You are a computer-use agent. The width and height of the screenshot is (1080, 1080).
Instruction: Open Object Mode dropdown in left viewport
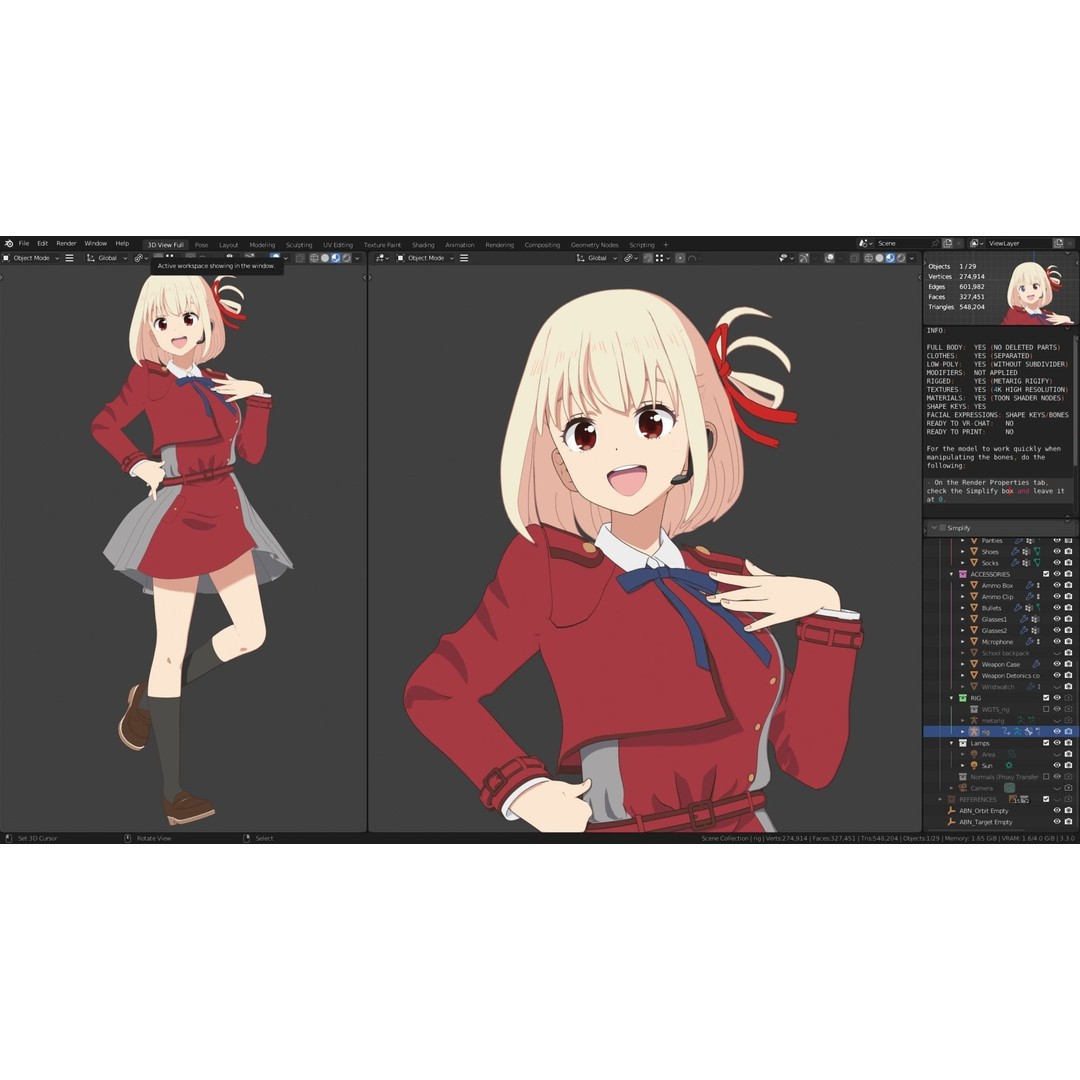tap(31, 258)
